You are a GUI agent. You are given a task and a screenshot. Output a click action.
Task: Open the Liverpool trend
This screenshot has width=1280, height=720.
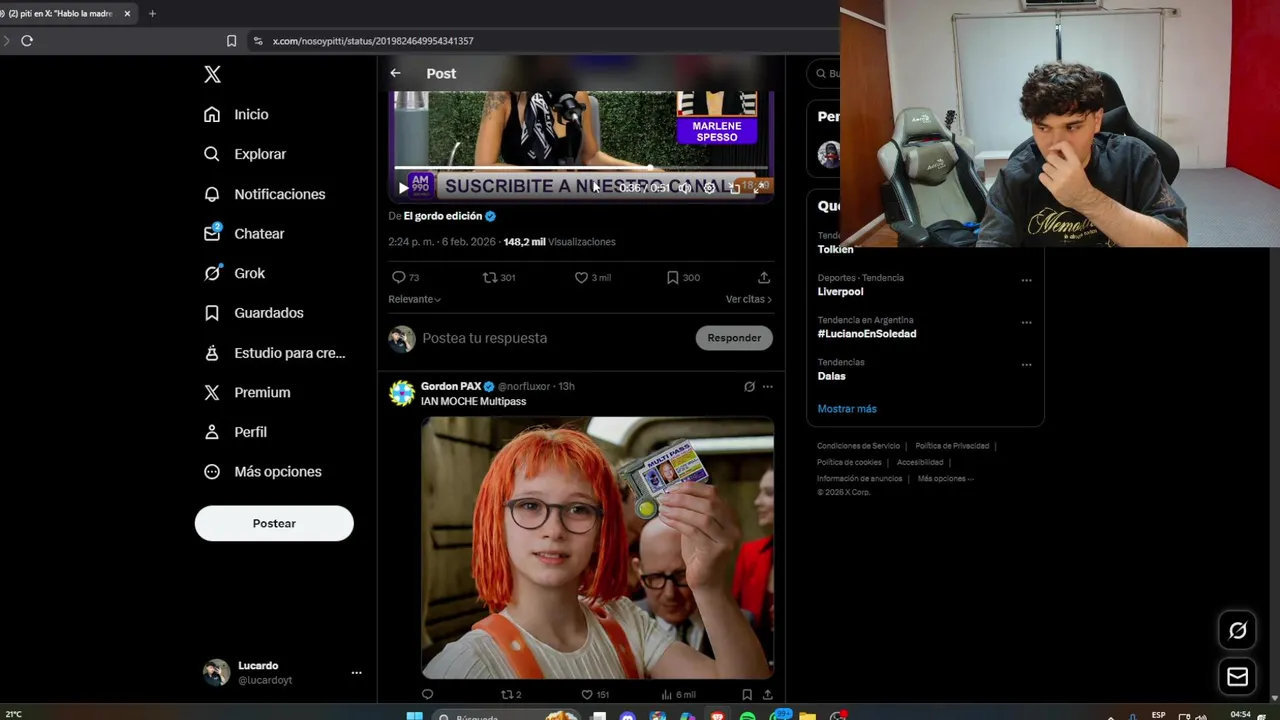click(840, 292)
